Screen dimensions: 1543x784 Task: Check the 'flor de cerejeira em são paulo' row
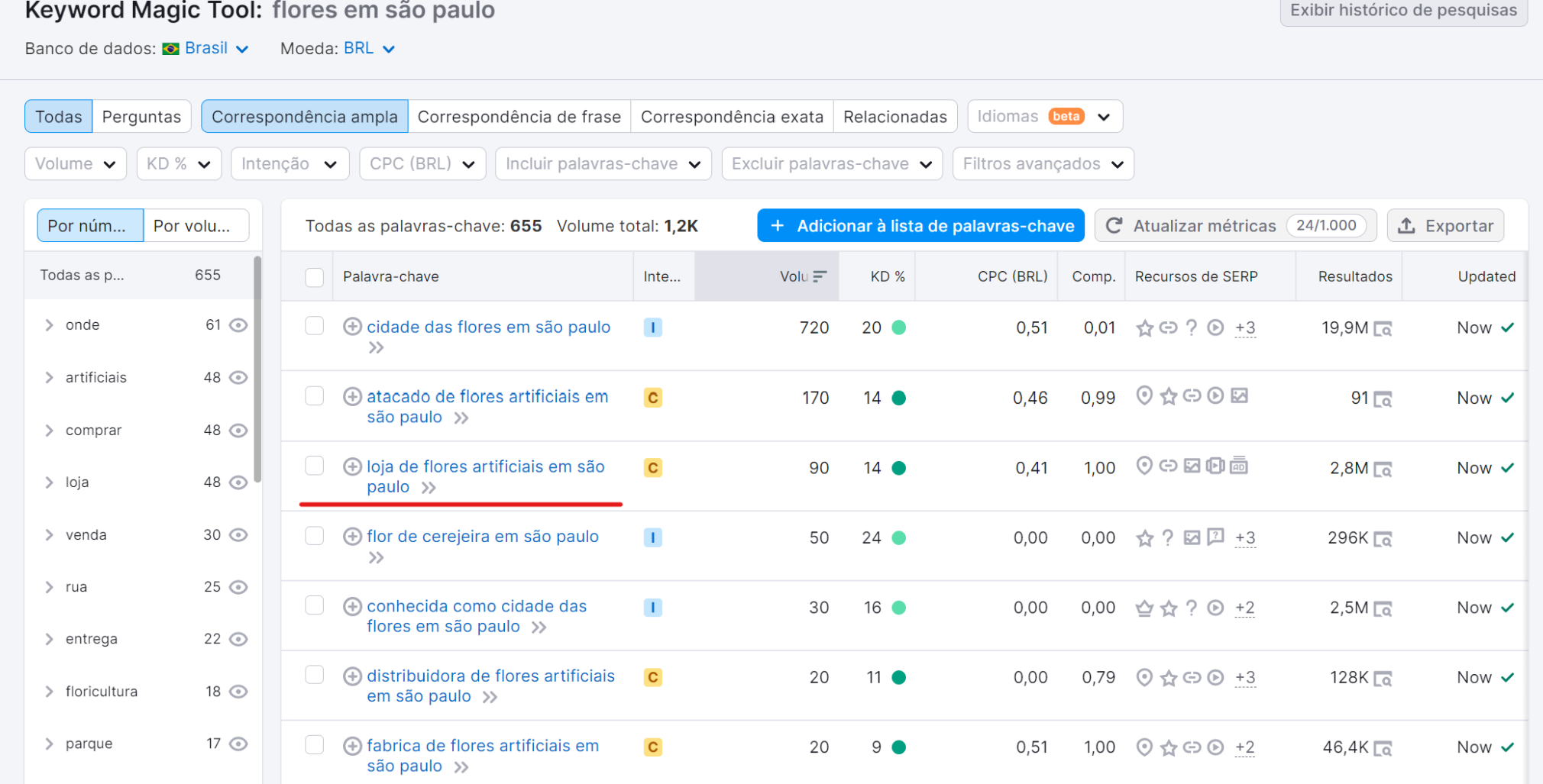pyautogui.click(x=315, y=535)
